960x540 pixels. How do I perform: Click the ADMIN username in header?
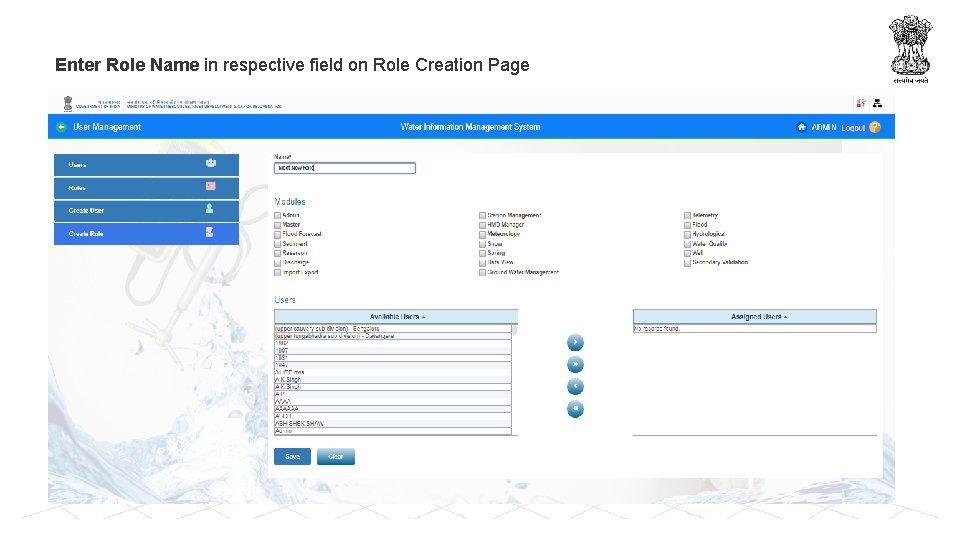coord(824,127)
